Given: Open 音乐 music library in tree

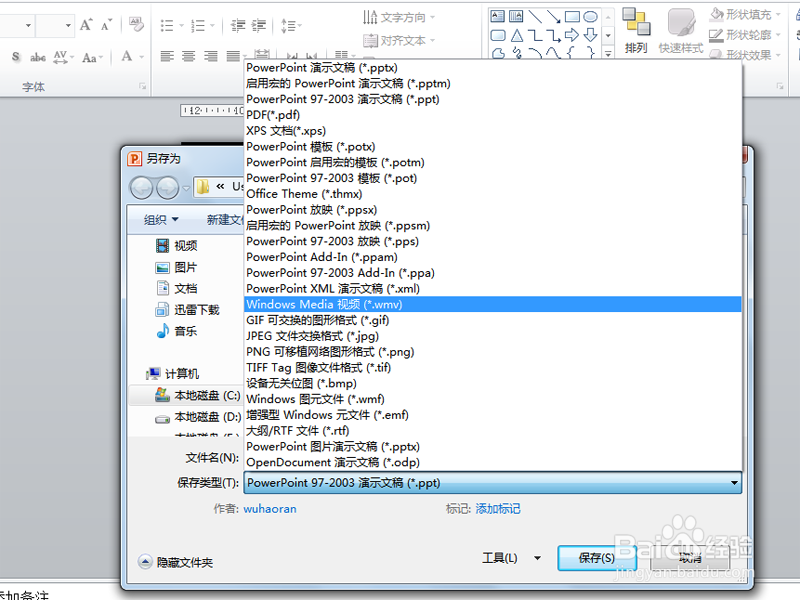Looking at the screenshot, I should [x=177, y=331].
